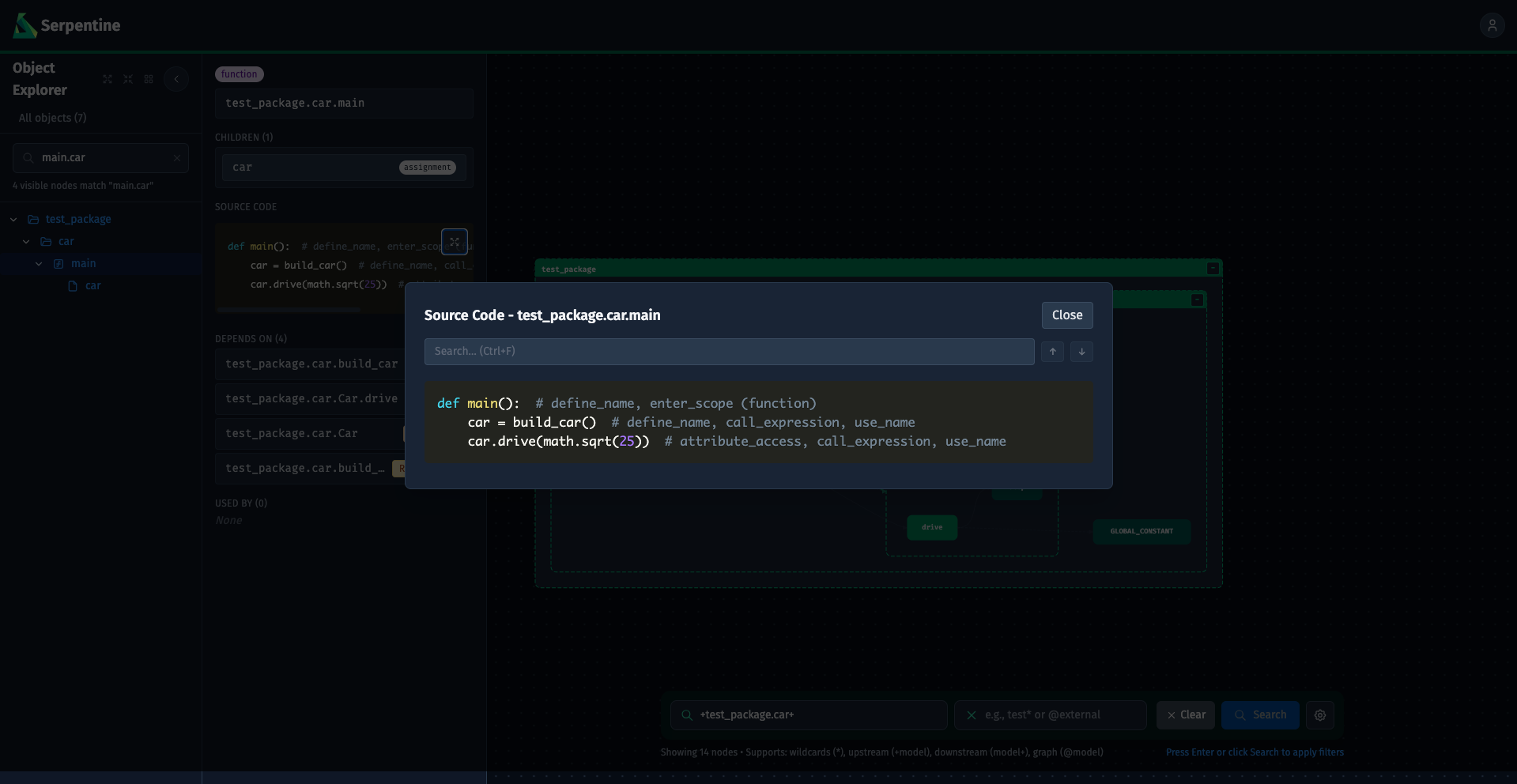The height and width of the screenshot is (784, 1517).
Task: Open dependency test_package.car.build_car
Action: coord(311,364)
